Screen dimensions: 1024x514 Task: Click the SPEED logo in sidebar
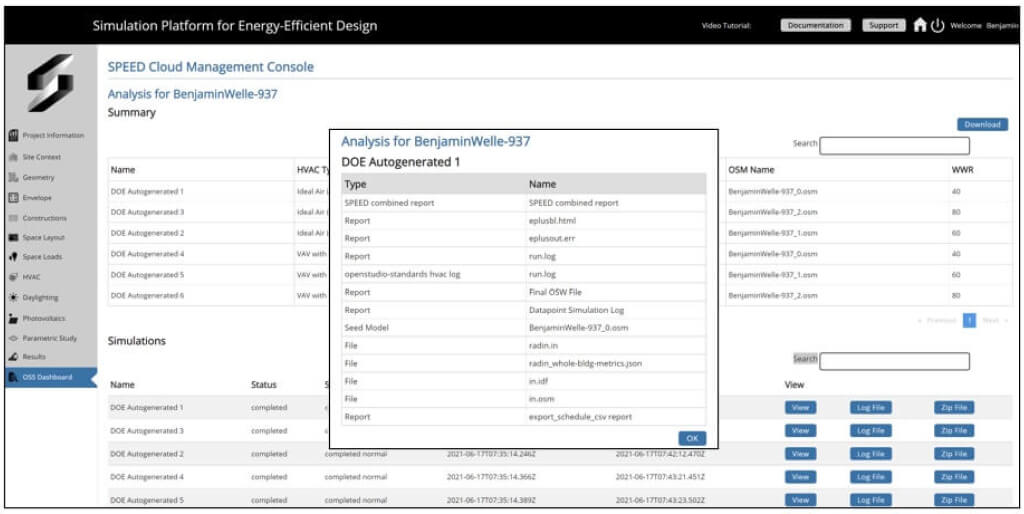click(x=49, y=83)
